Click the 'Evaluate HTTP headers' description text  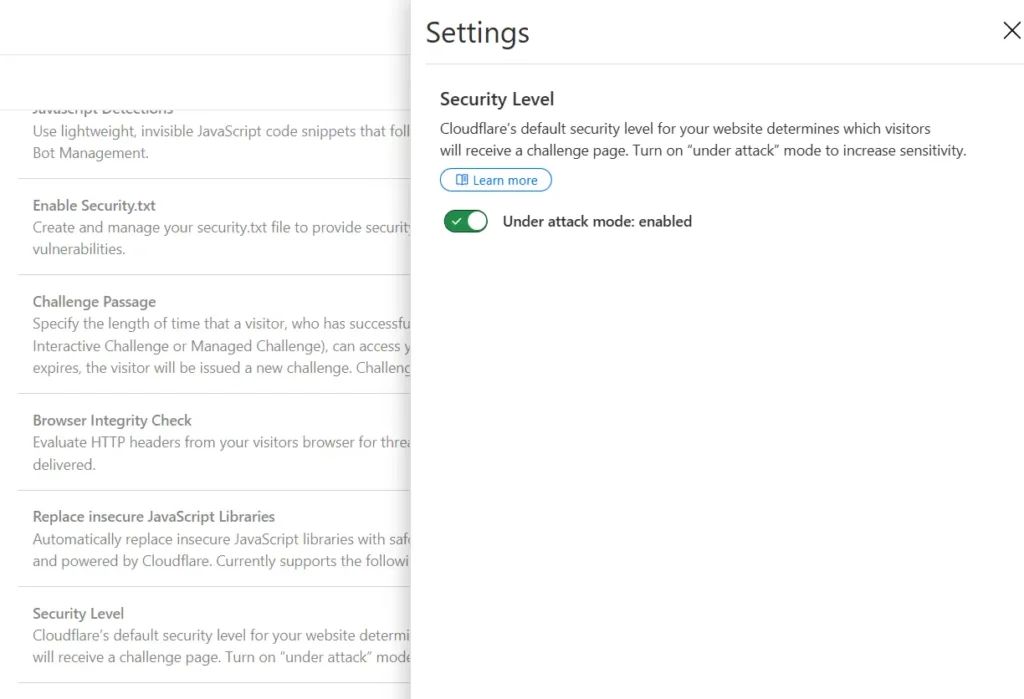pos(221,453)
